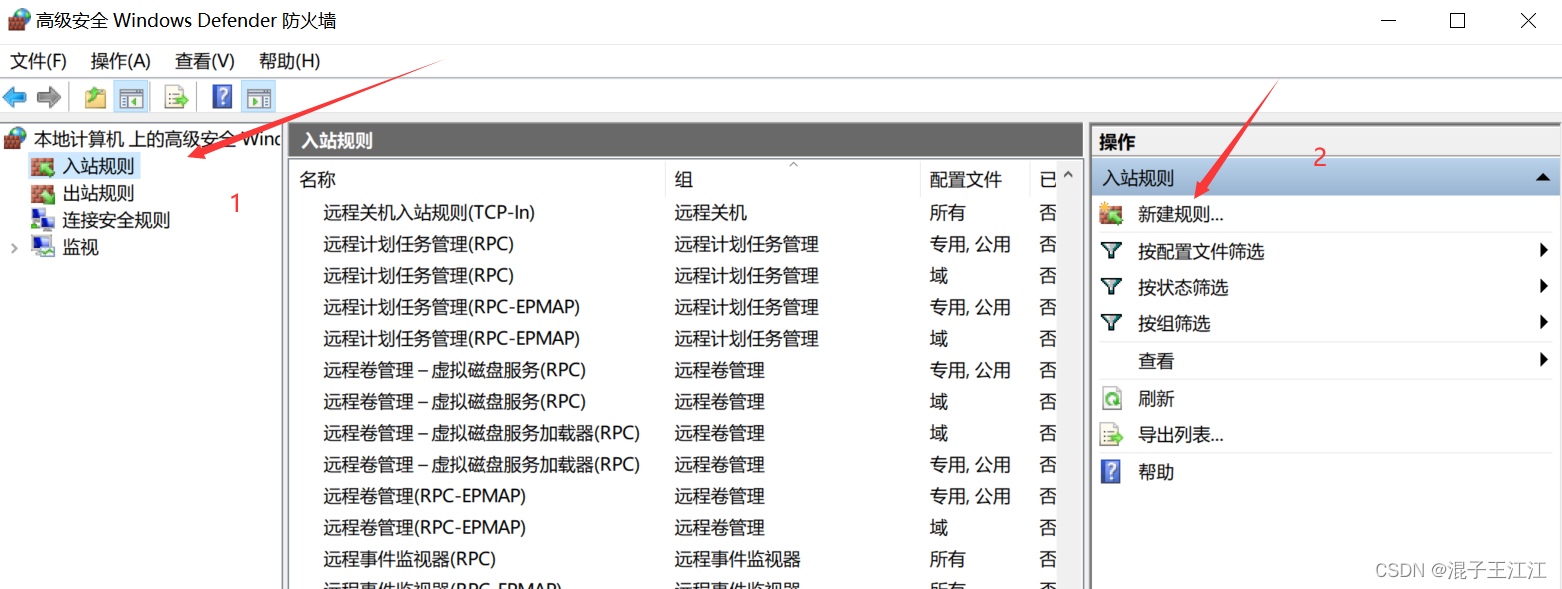The image size is (1562, 589).
Task: Click the blue question mark Help toolbar icon
Action: (222, 97)
